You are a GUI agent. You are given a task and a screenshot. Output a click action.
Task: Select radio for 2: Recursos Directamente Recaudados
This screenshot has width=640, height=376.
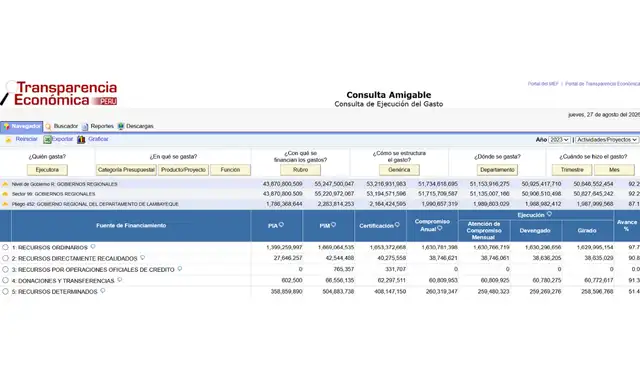click(5, 258)
